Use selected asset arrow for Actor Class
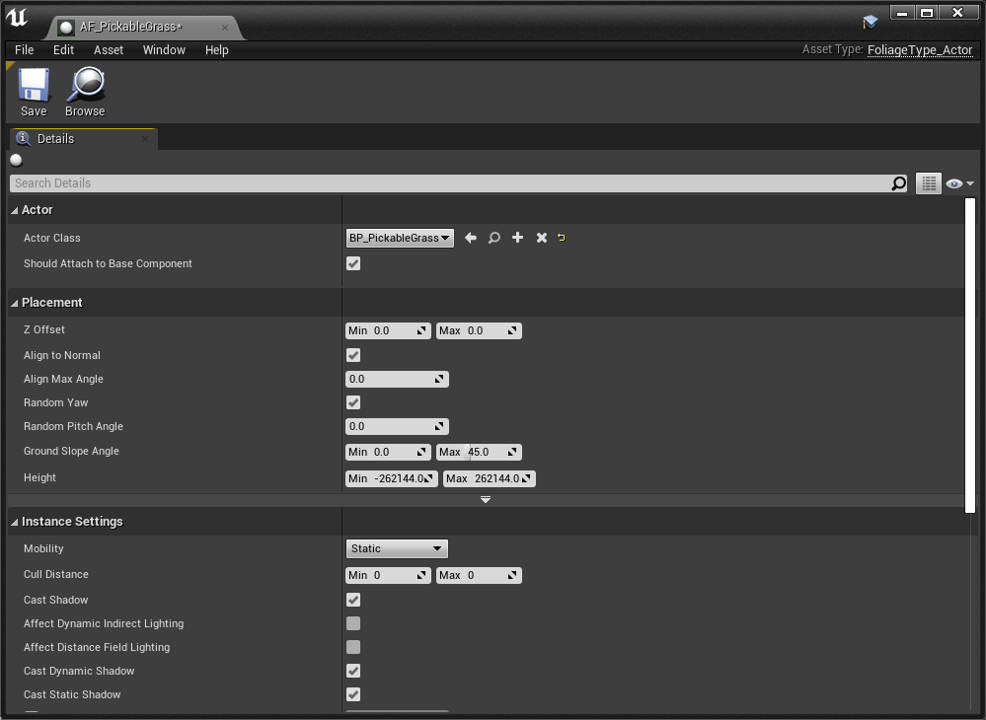Viewport: 986px width, 720px height. point(470,238)
